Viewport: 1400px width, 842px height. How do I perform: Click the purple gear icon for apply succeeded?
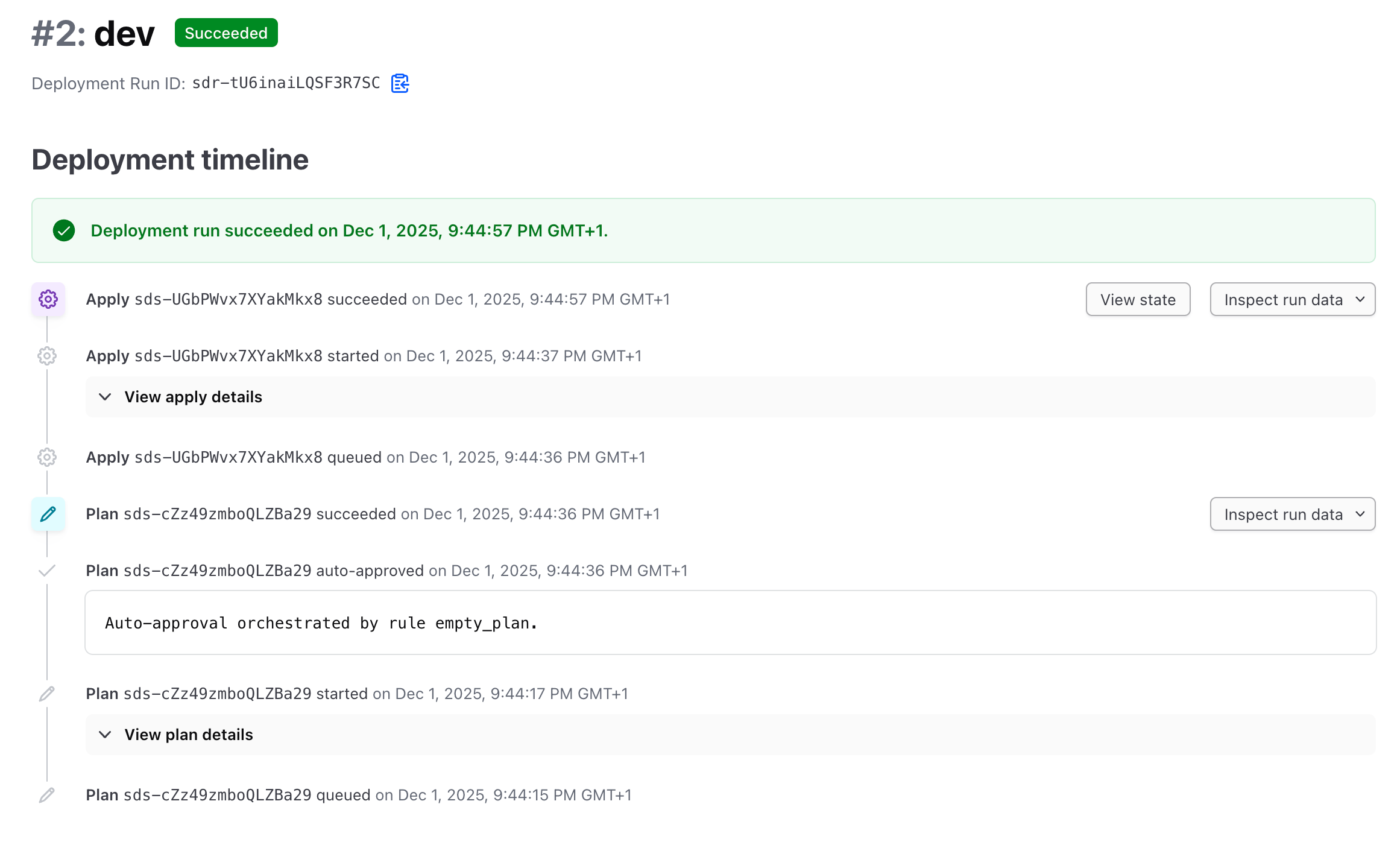pyautogui.click(x=48, y=299)
